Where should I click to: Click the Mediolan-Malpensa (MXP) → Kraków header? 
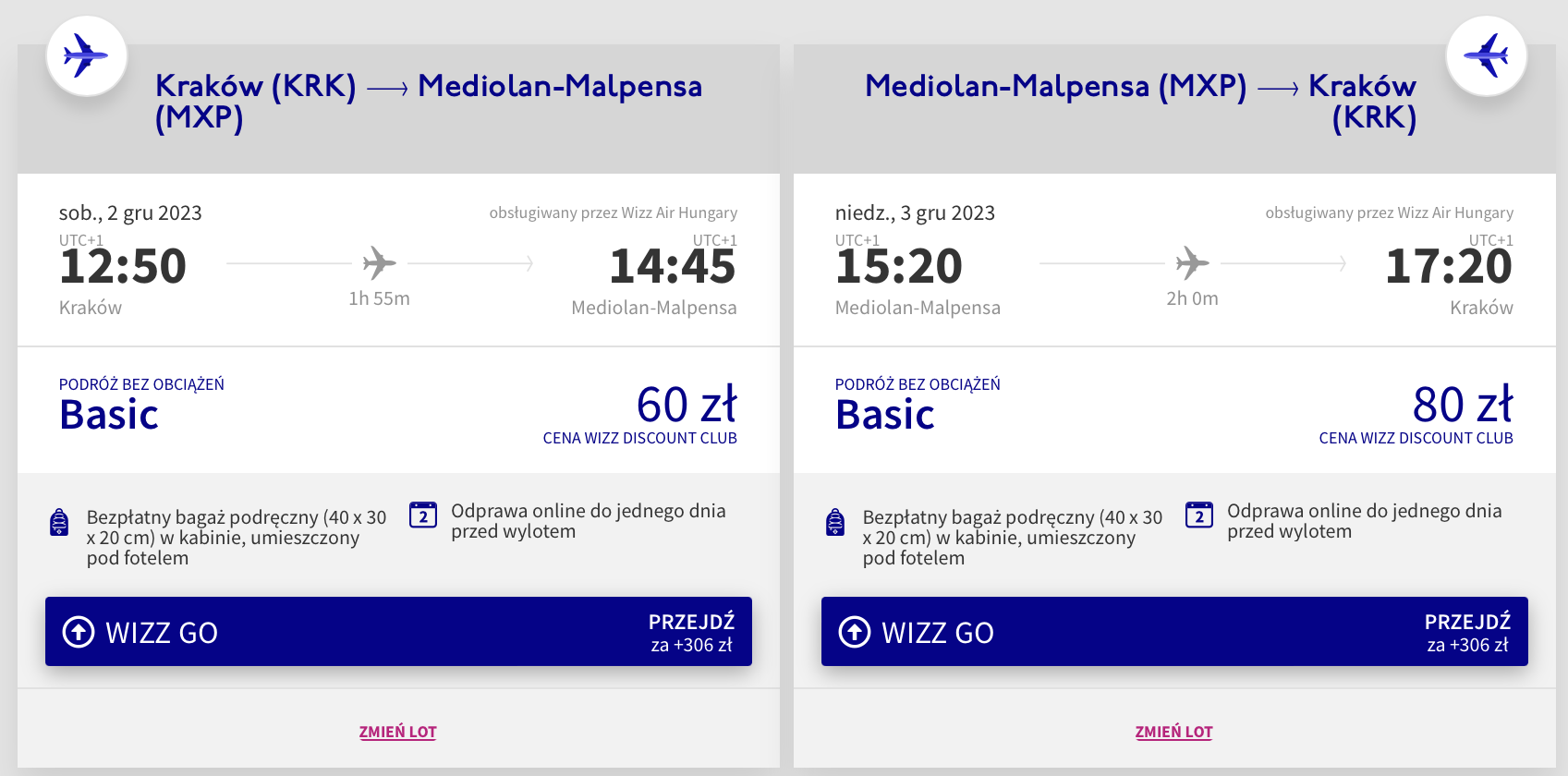[x=1140, y=101]
